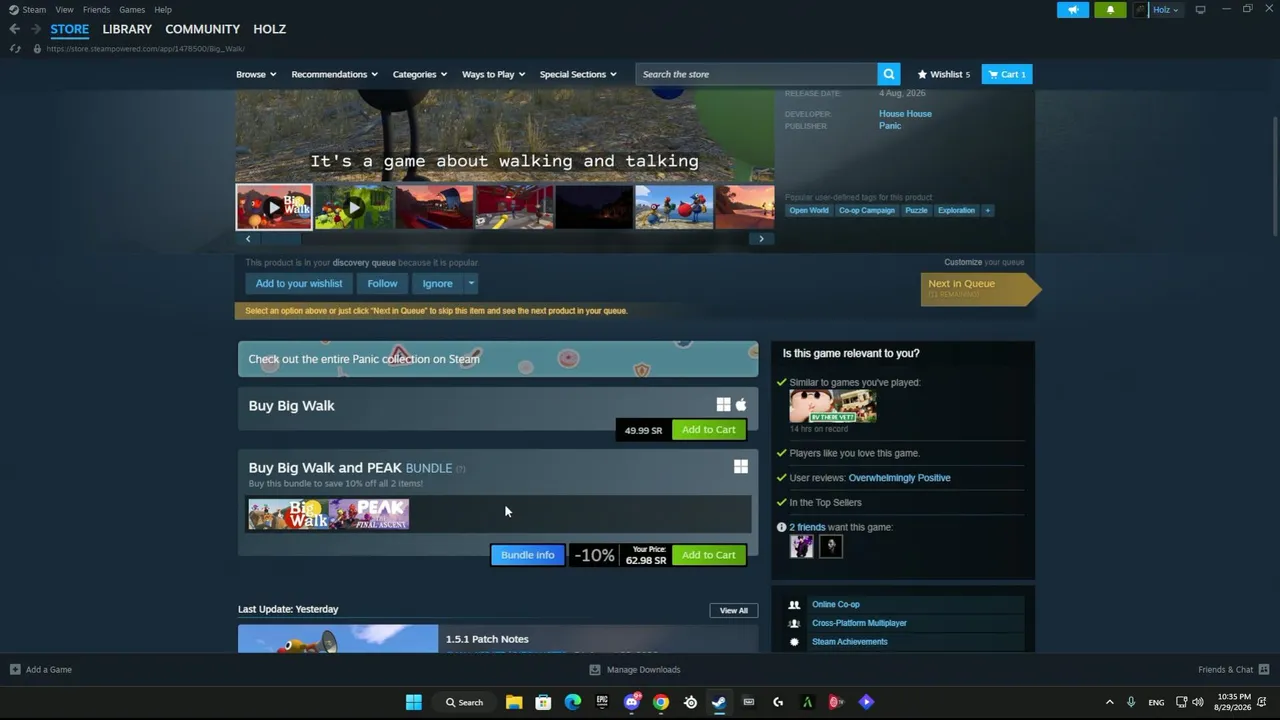This screenshot has width=1280, height=720.
Task: Add the Big Walk and PEAK bundle to cart
Action: coord(709,555)
